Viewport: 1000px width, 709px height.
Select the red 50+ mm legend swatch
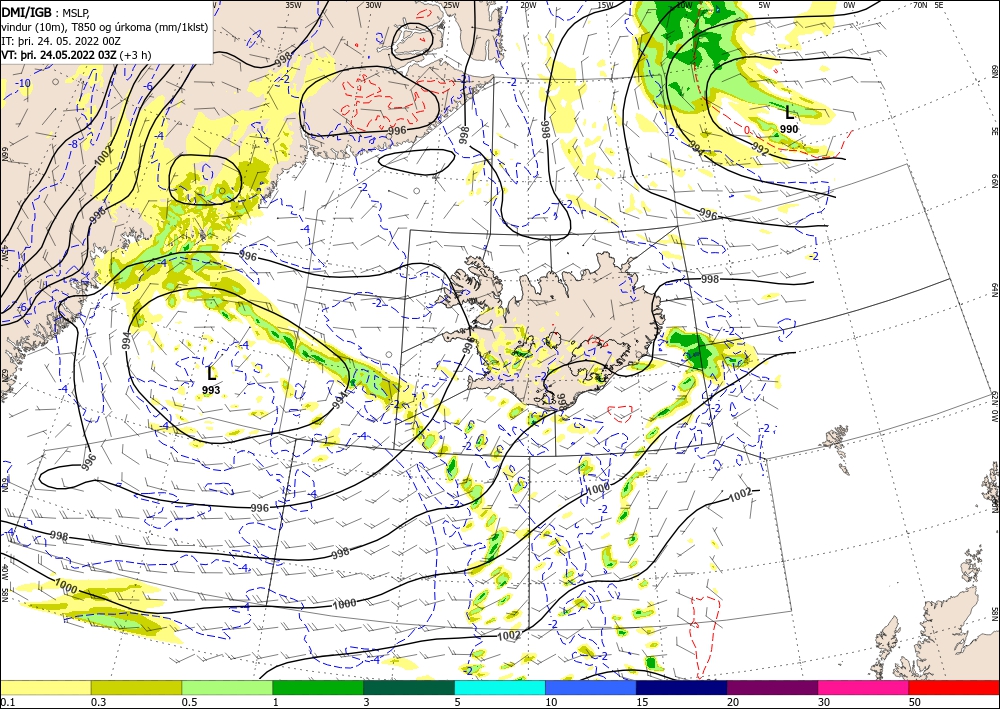point(954,687)
